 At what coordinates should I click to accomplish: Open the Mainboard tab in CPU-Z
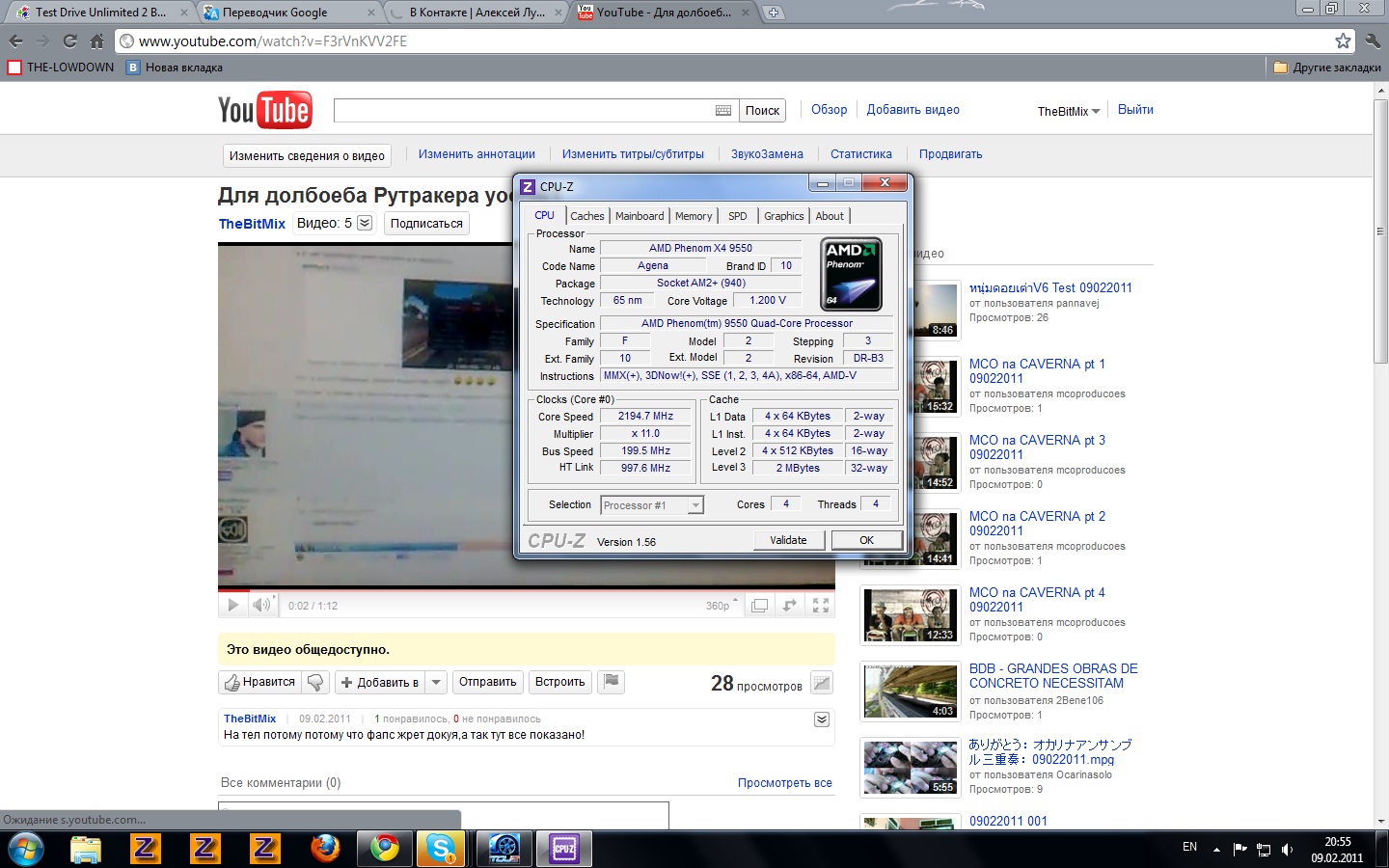tap(640, 216)
